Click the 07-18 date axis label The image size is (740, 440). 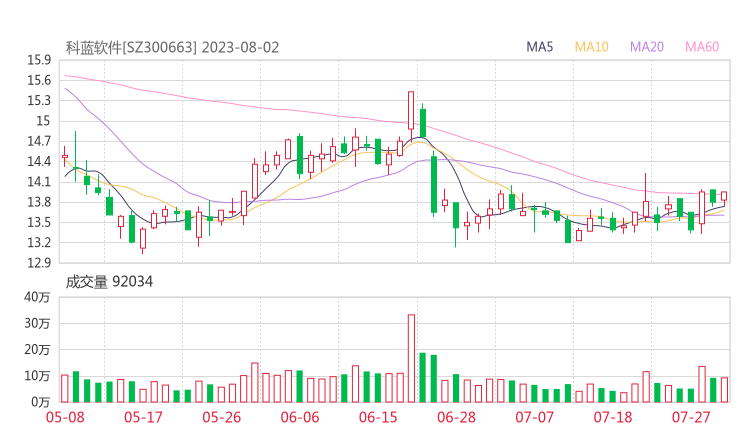coord(613,417)
